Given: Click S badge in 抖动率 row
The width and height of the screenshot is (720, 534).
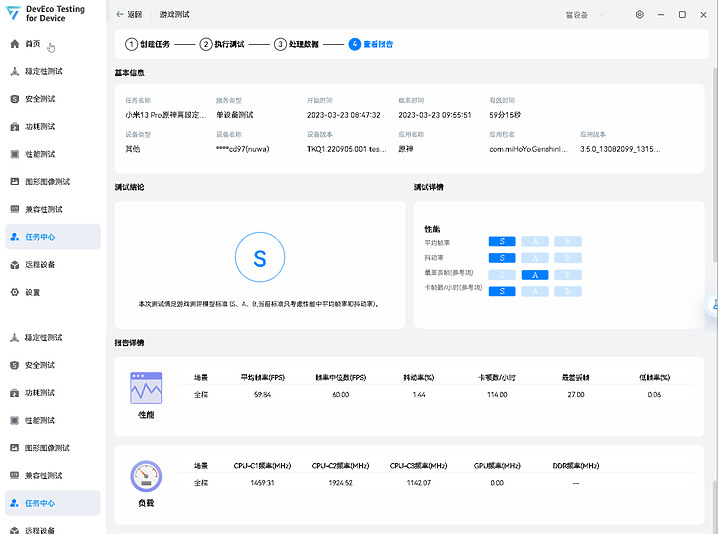Looking at the screenshot, I should tap(502, 258).
